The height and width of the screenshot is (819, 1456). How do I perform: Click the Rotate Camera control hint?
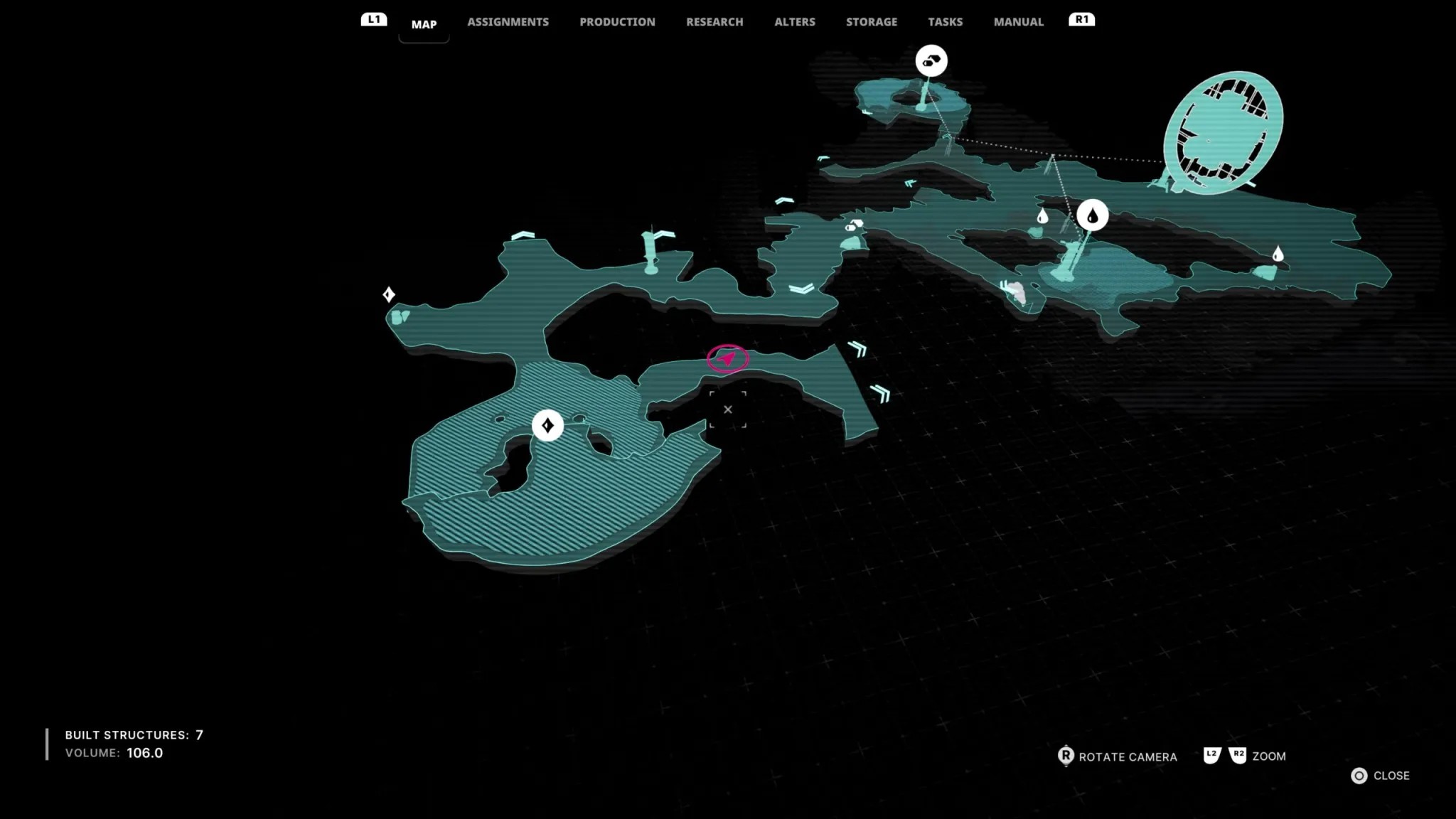pos(1118,756)
